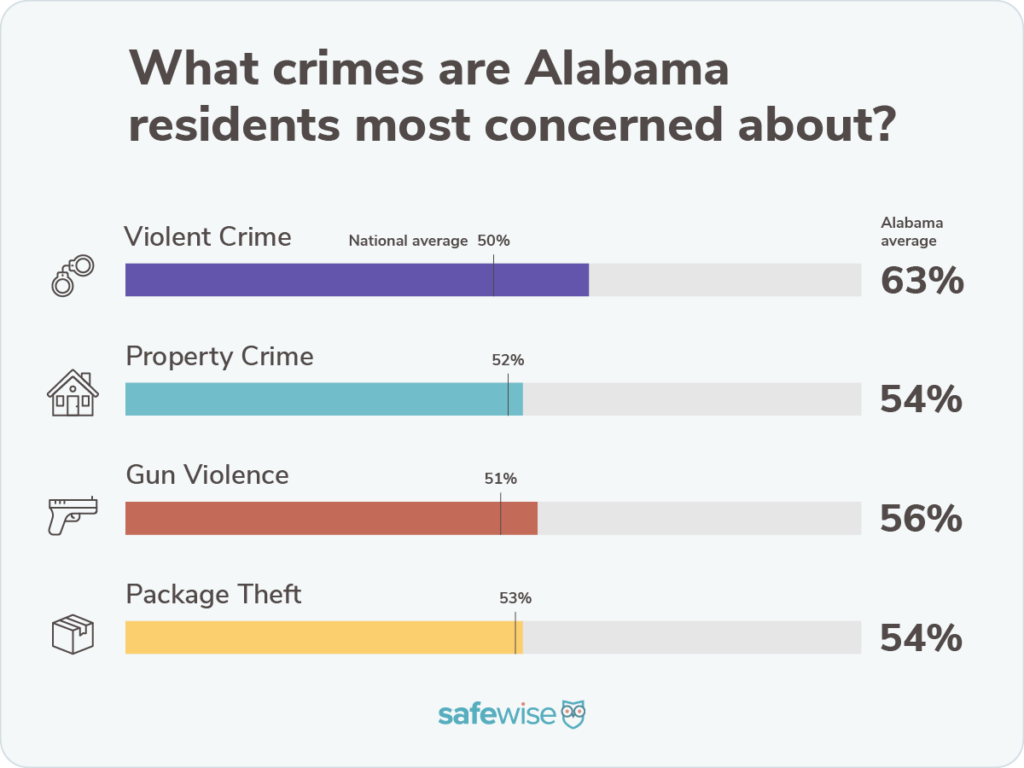The width and height of the screenshot is (1024, 768).
Task: Click the Alabama average column header
Action: click(x=910, y=232)
